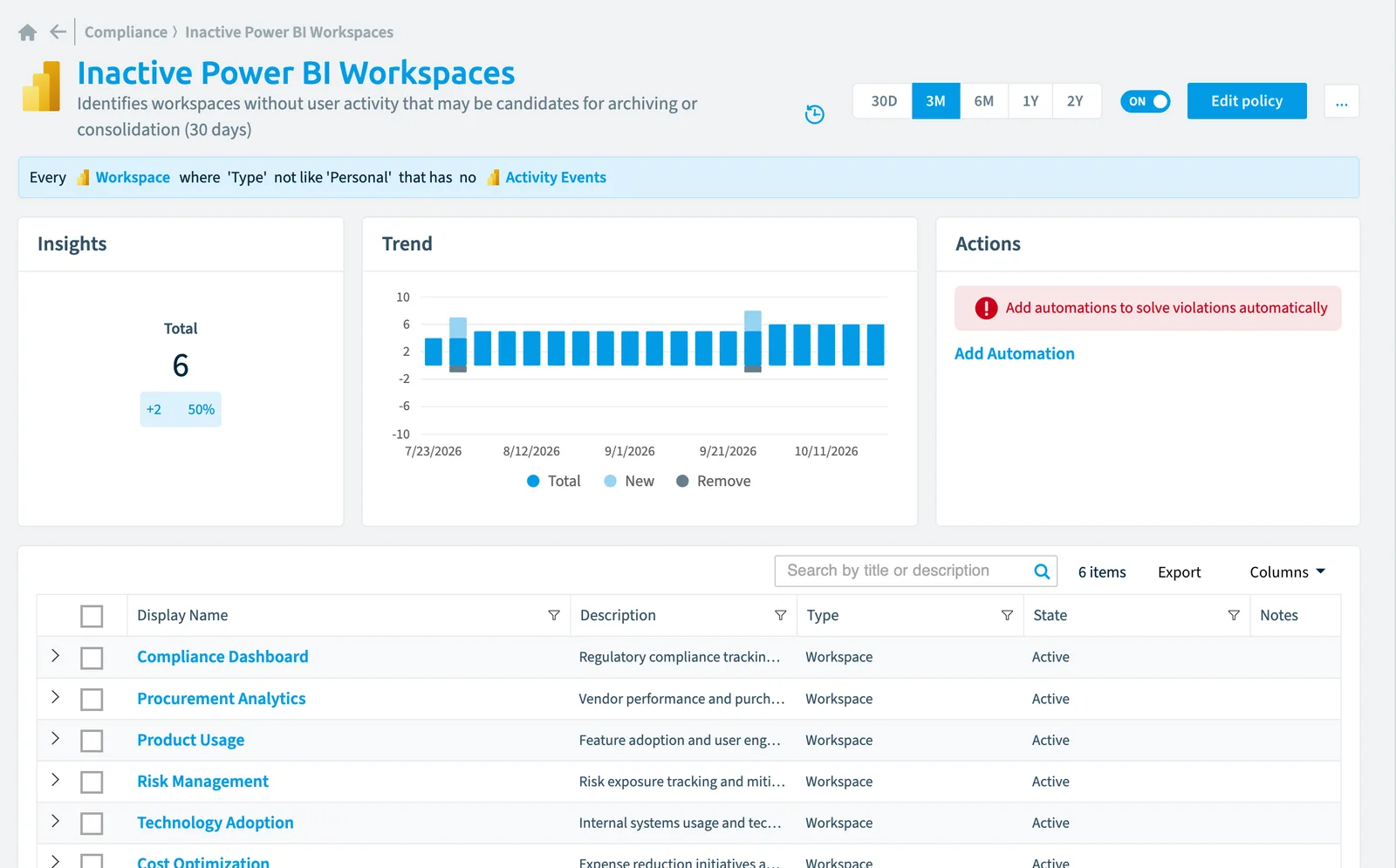Expand the Technology Adoption row

[x=55, y=821]
